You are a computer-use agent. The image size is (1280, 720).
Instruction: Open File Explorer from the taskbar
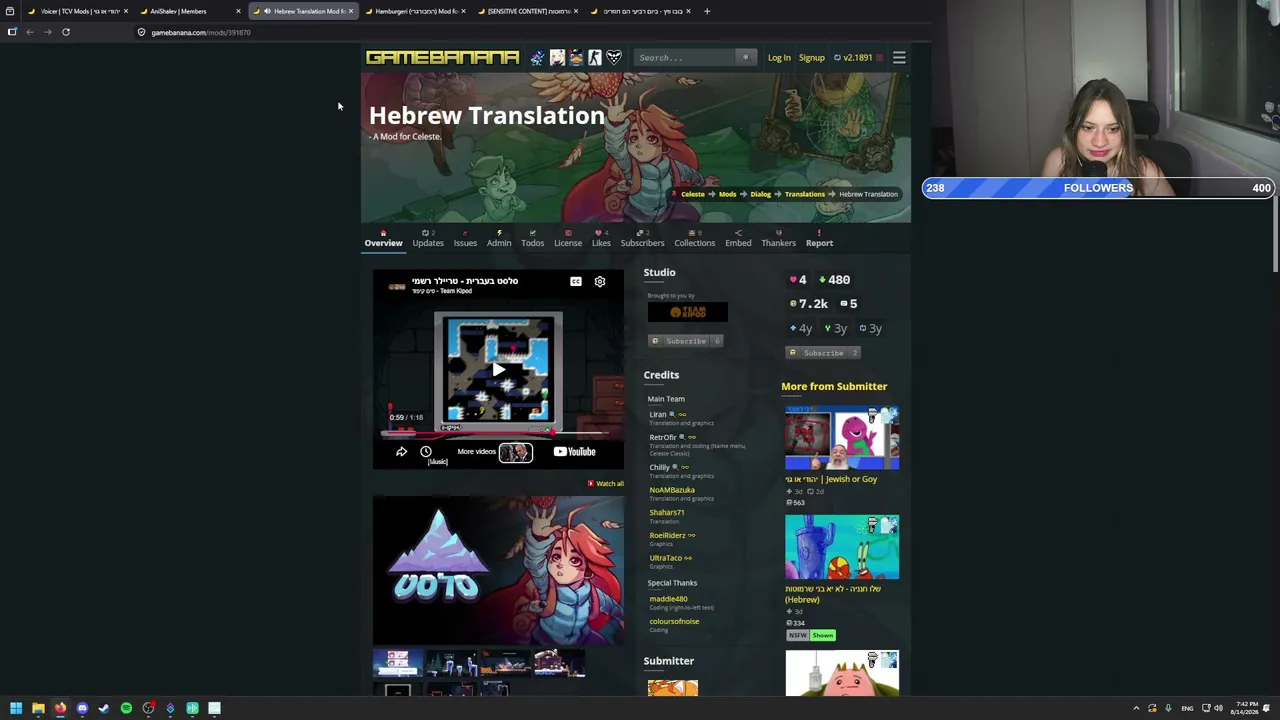[x=38, y=708]
